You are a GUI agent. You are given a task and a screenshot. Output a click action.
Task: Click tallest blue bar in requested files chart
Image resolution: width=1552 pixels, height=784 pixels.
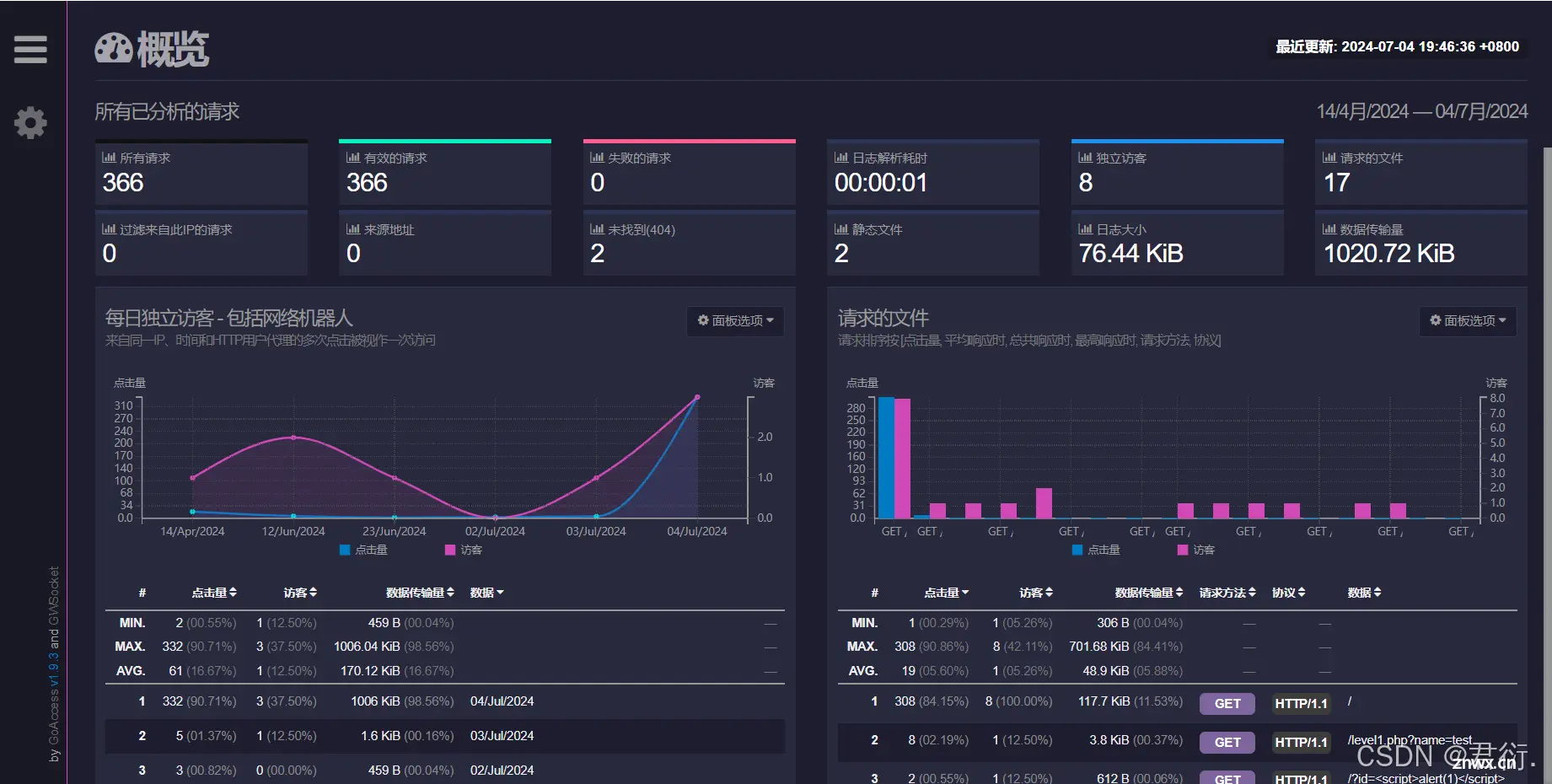[886, 458]
